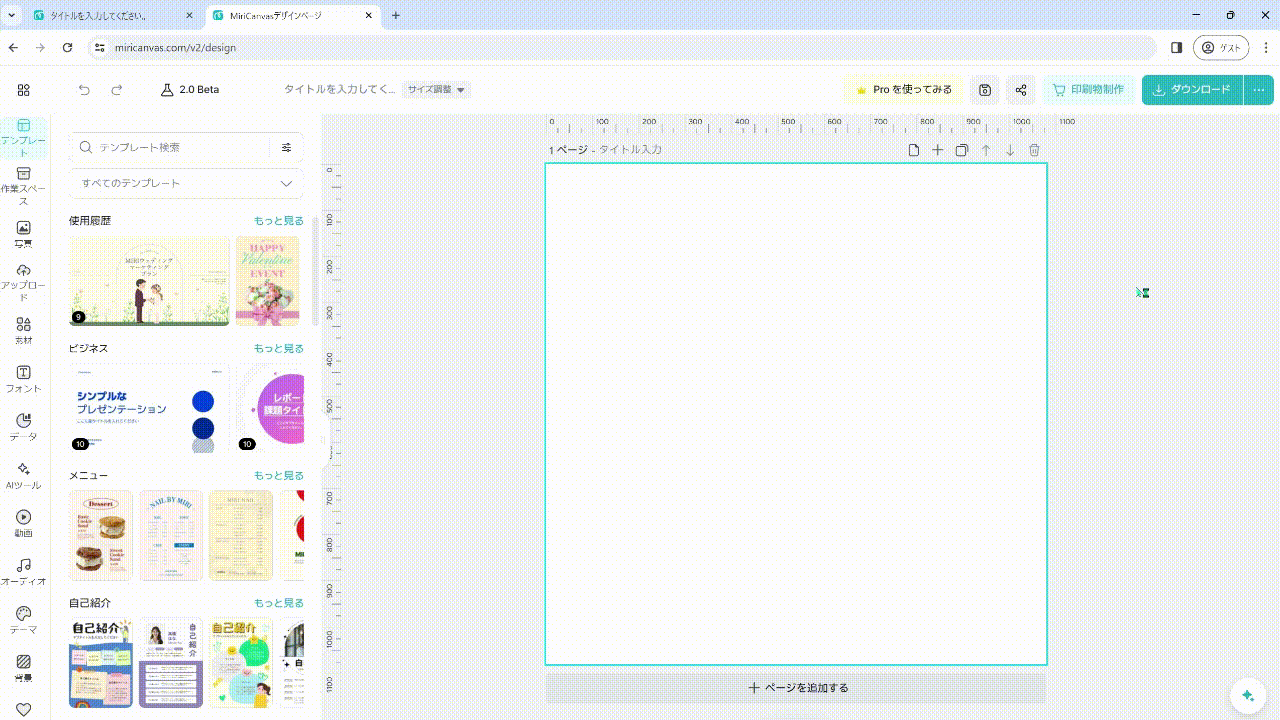Delete the page with the trash icon

1034,149
